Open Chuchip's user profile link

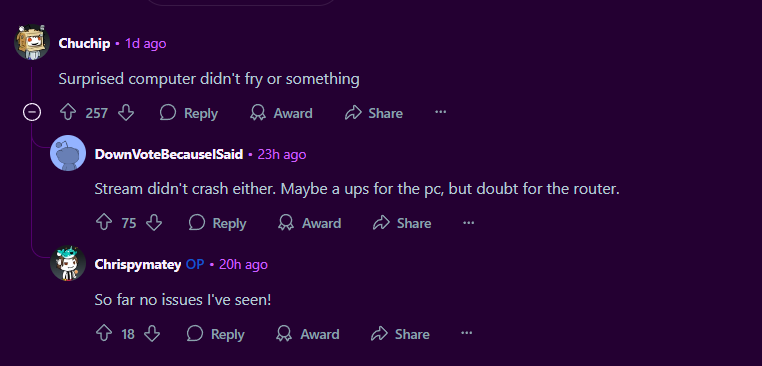[84, 43]
